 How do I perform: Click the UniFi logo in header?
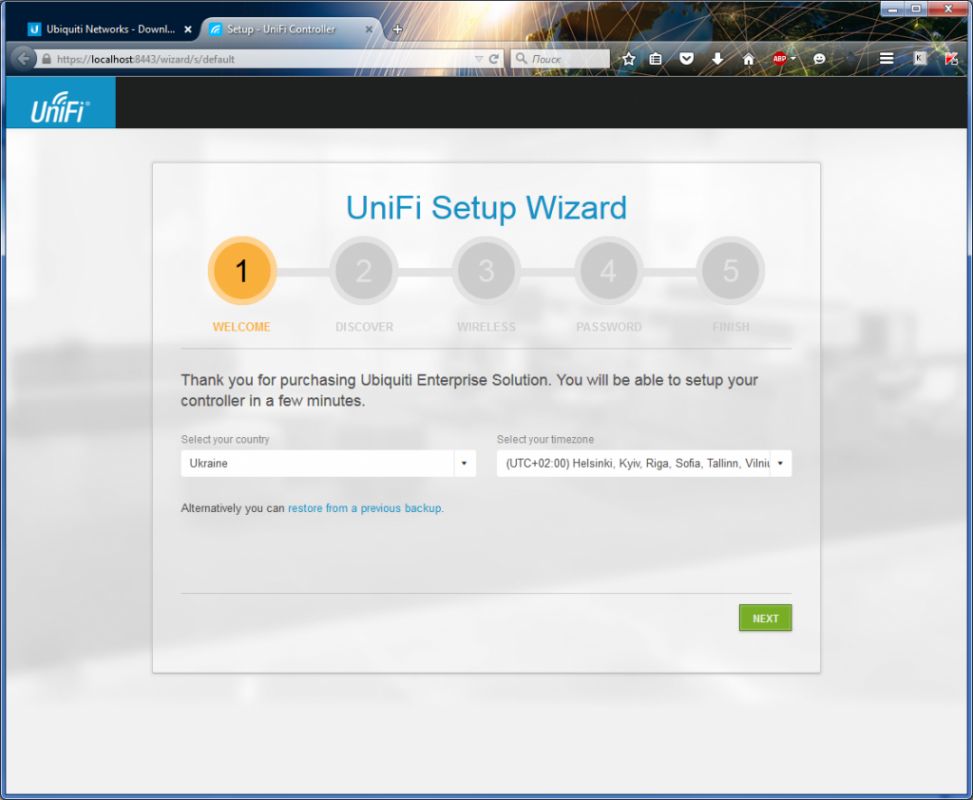(60, 104)
